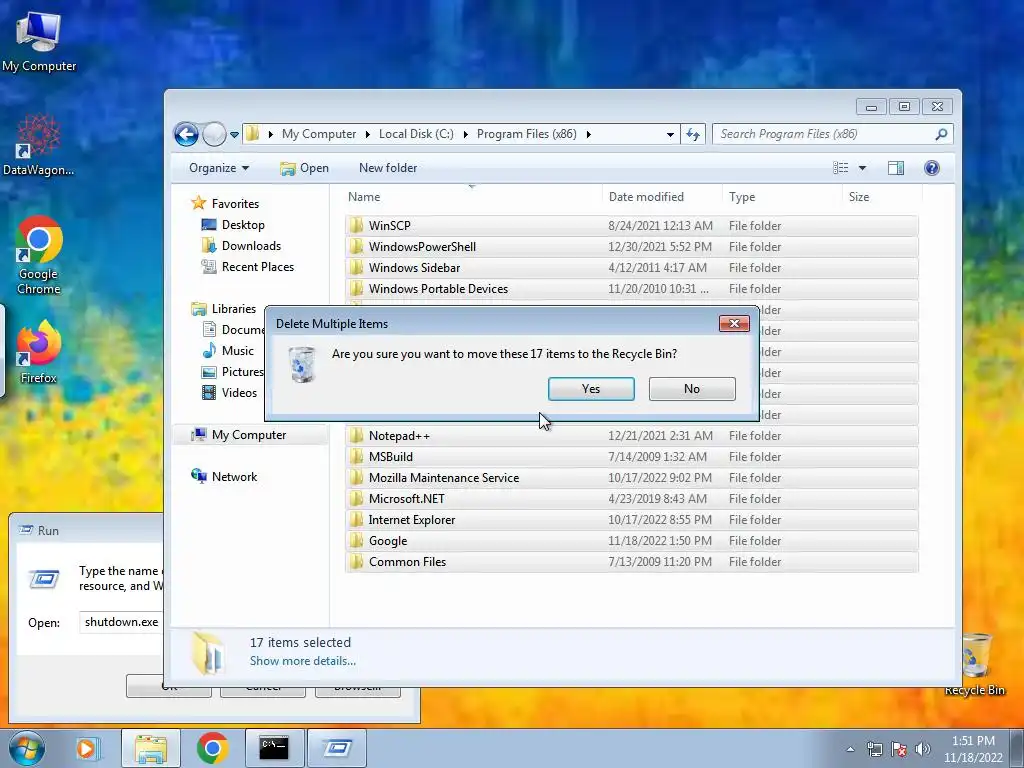Viewport: 1024px width, 768px height.
Task: Sort by the Name column header
Action: (472, 197)
